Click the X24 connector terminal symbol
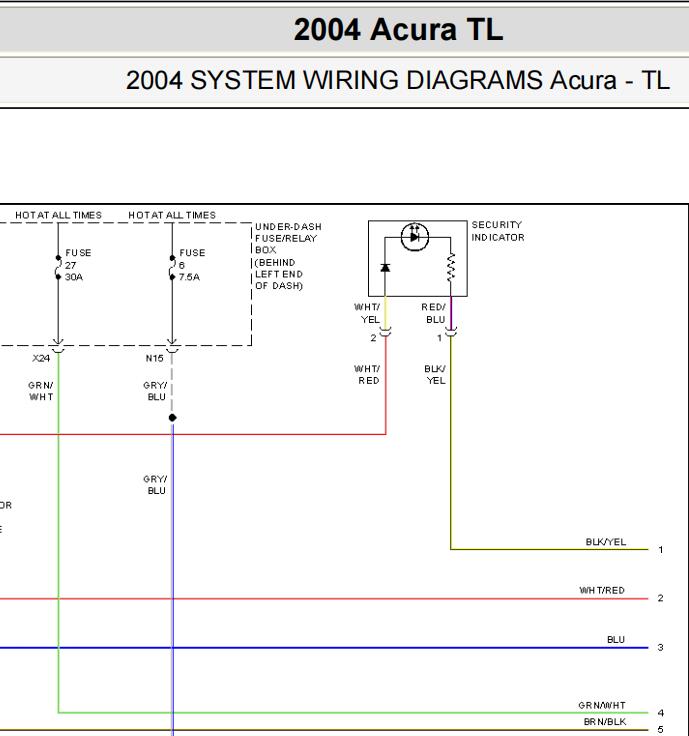 pos(58,346)
